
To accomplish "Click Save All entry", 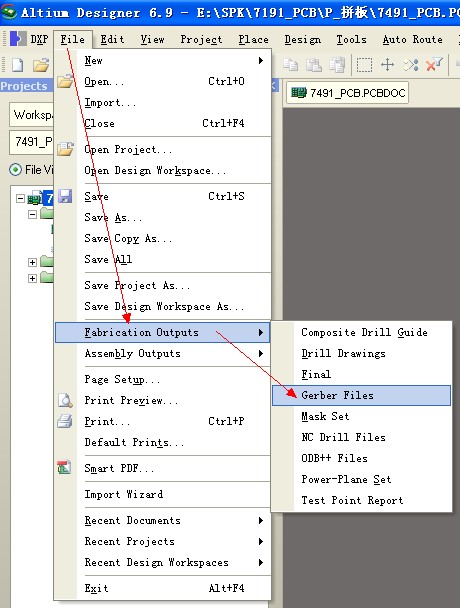I will 162,259.
